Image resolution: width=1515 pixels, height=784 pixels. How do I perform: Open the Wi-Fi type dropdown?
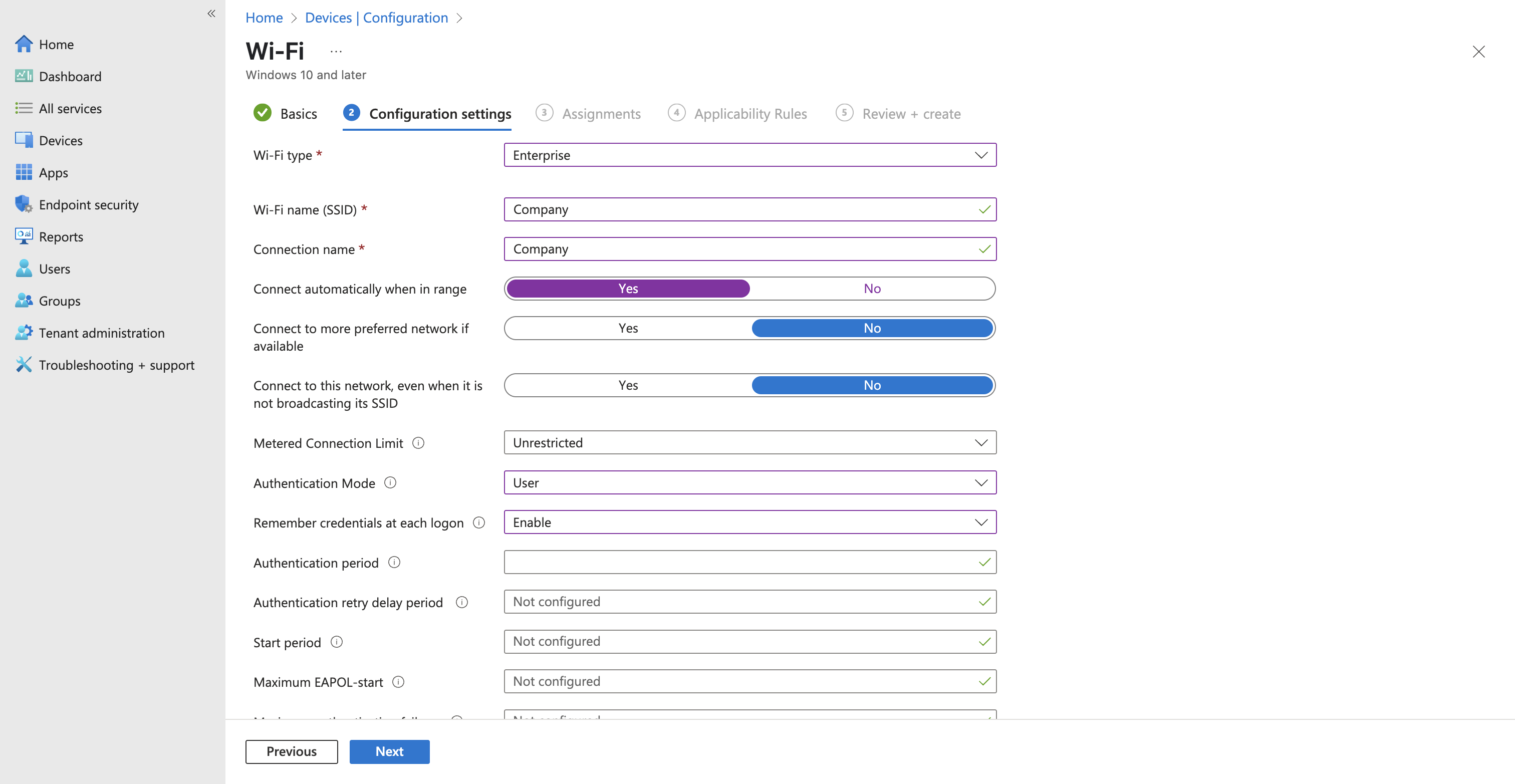[750, 155]
